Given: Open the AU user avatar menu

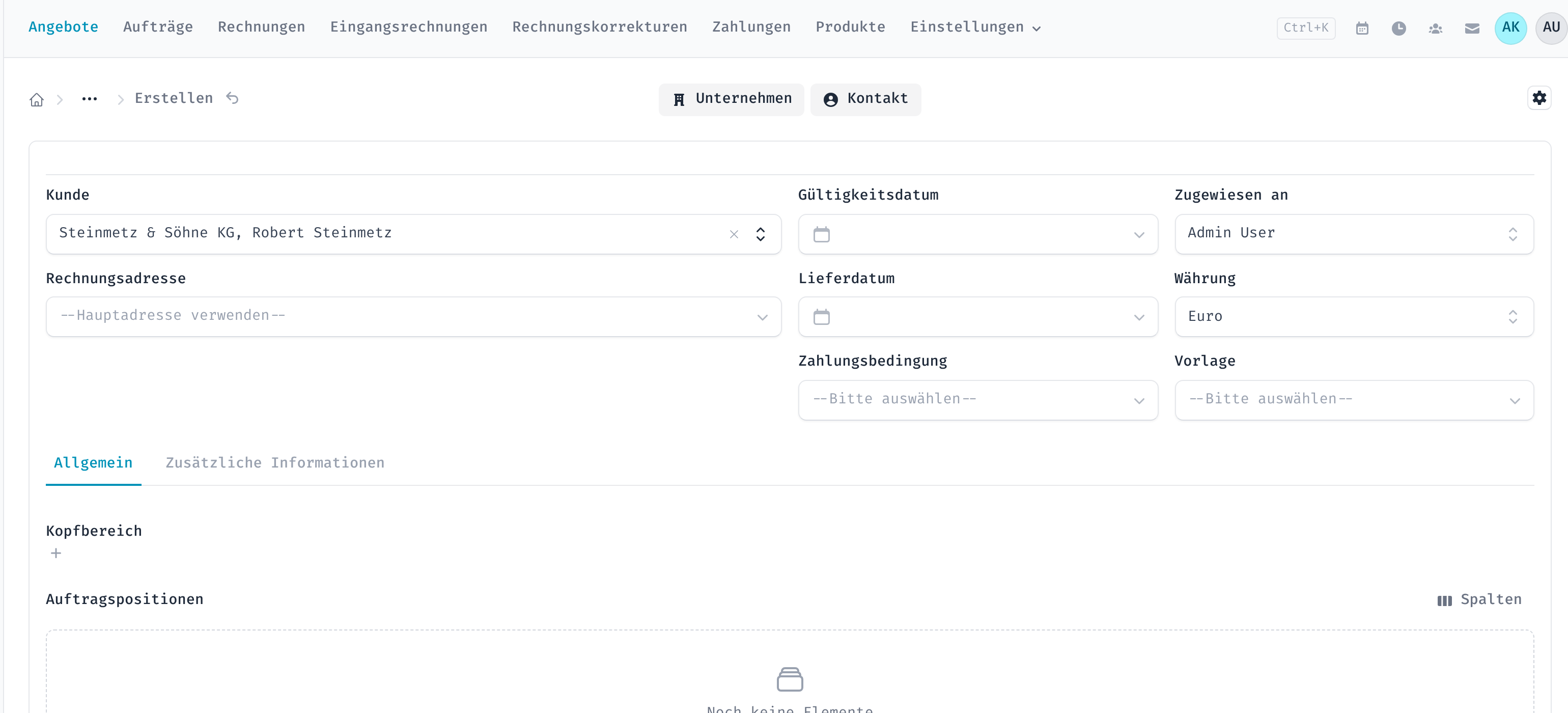Looking at the screenshot, I should [x=1551, y=28].
